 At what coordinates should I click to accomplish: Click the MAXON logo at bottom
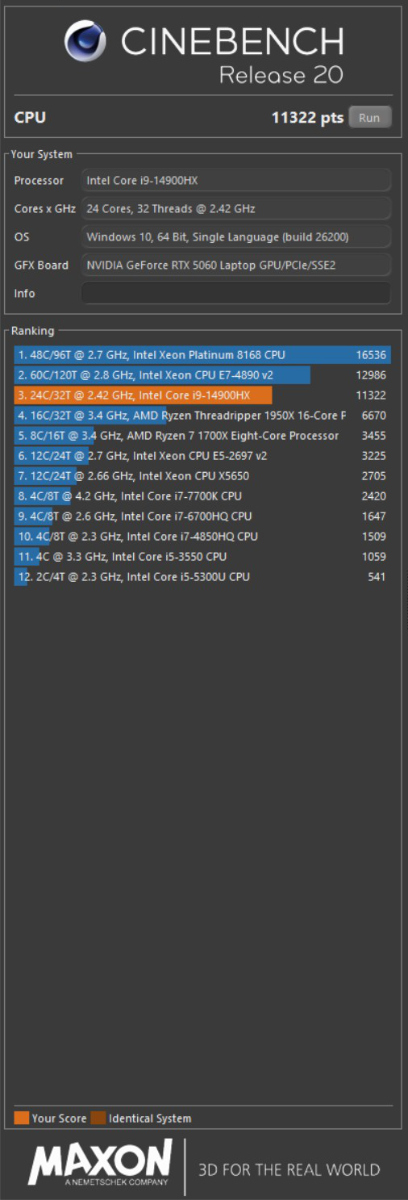point(100,1164)
